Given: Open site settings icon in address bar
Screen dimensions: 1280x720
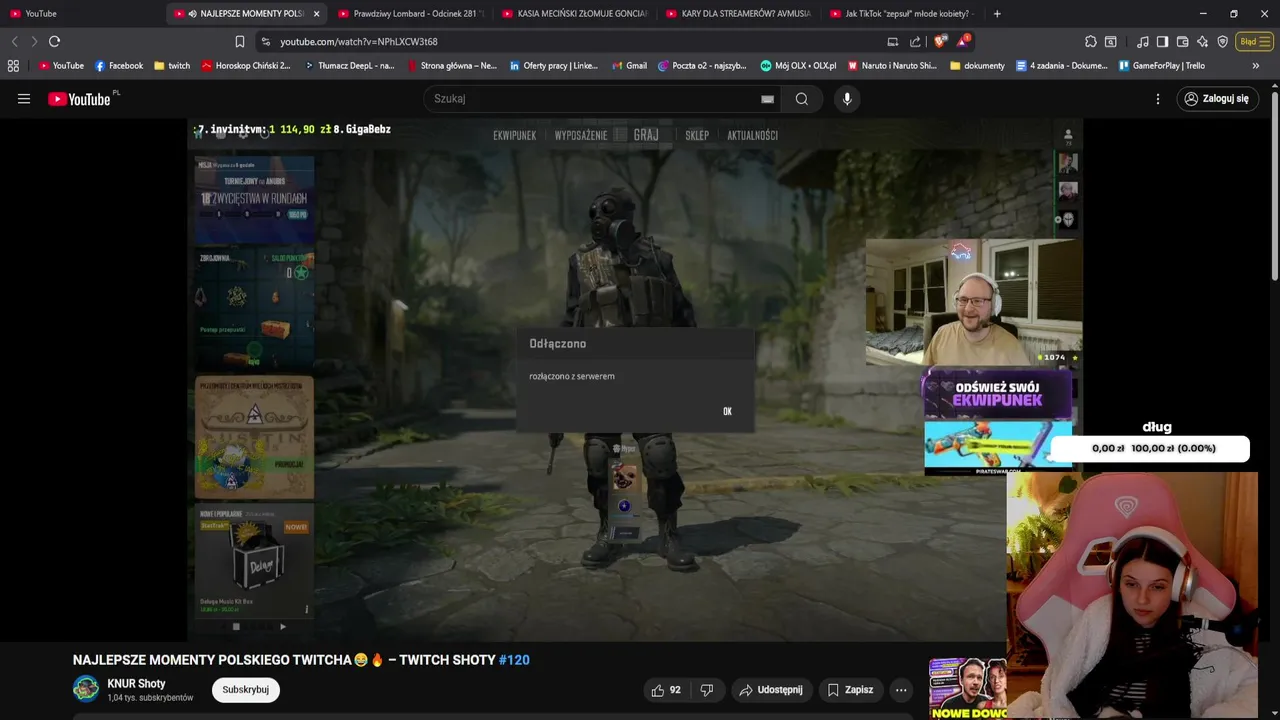Looking at the screenshot, I should click(265, 41).
